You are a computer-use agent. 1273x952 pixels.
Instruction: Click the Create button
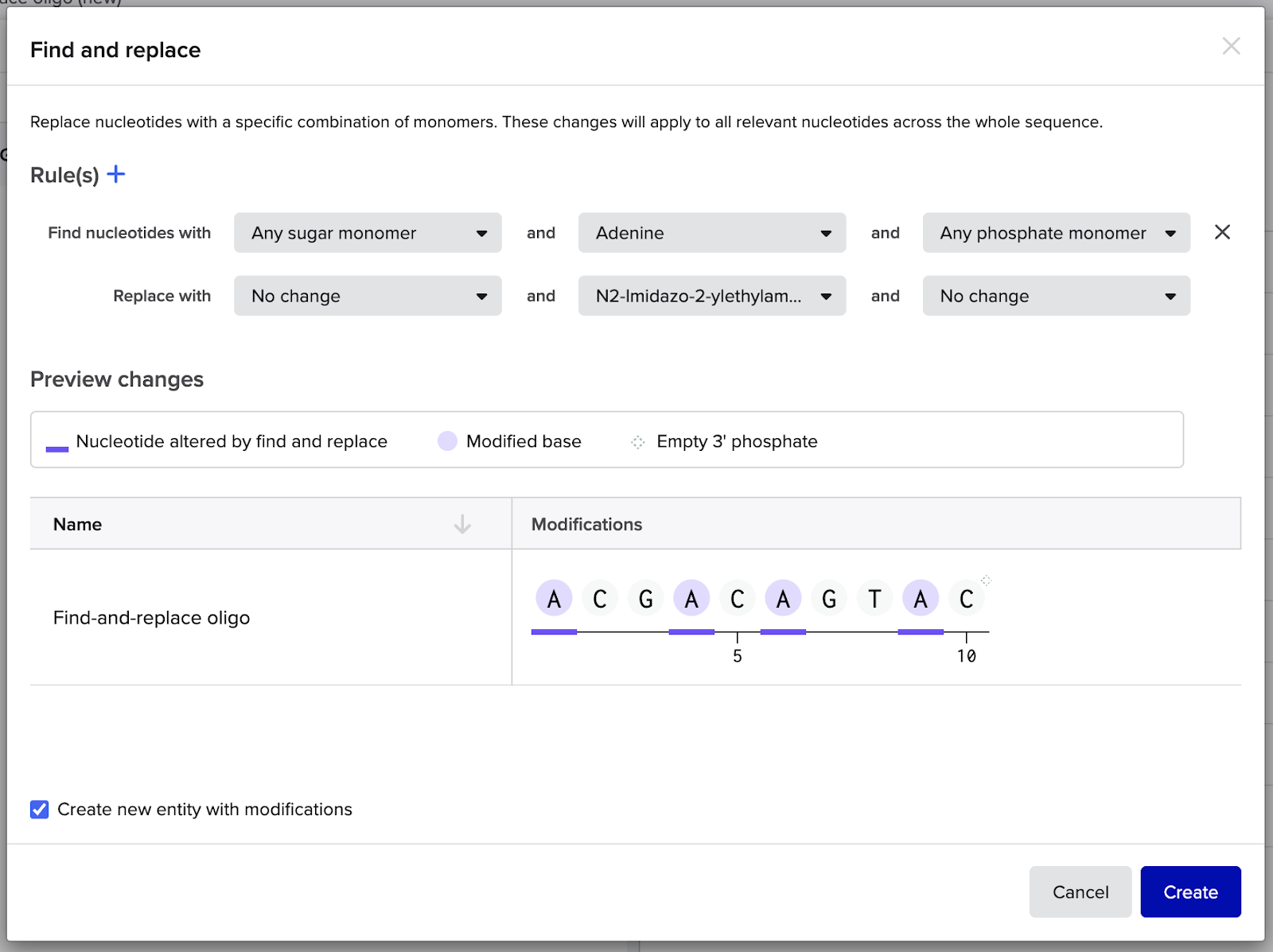coord(1190,892)
